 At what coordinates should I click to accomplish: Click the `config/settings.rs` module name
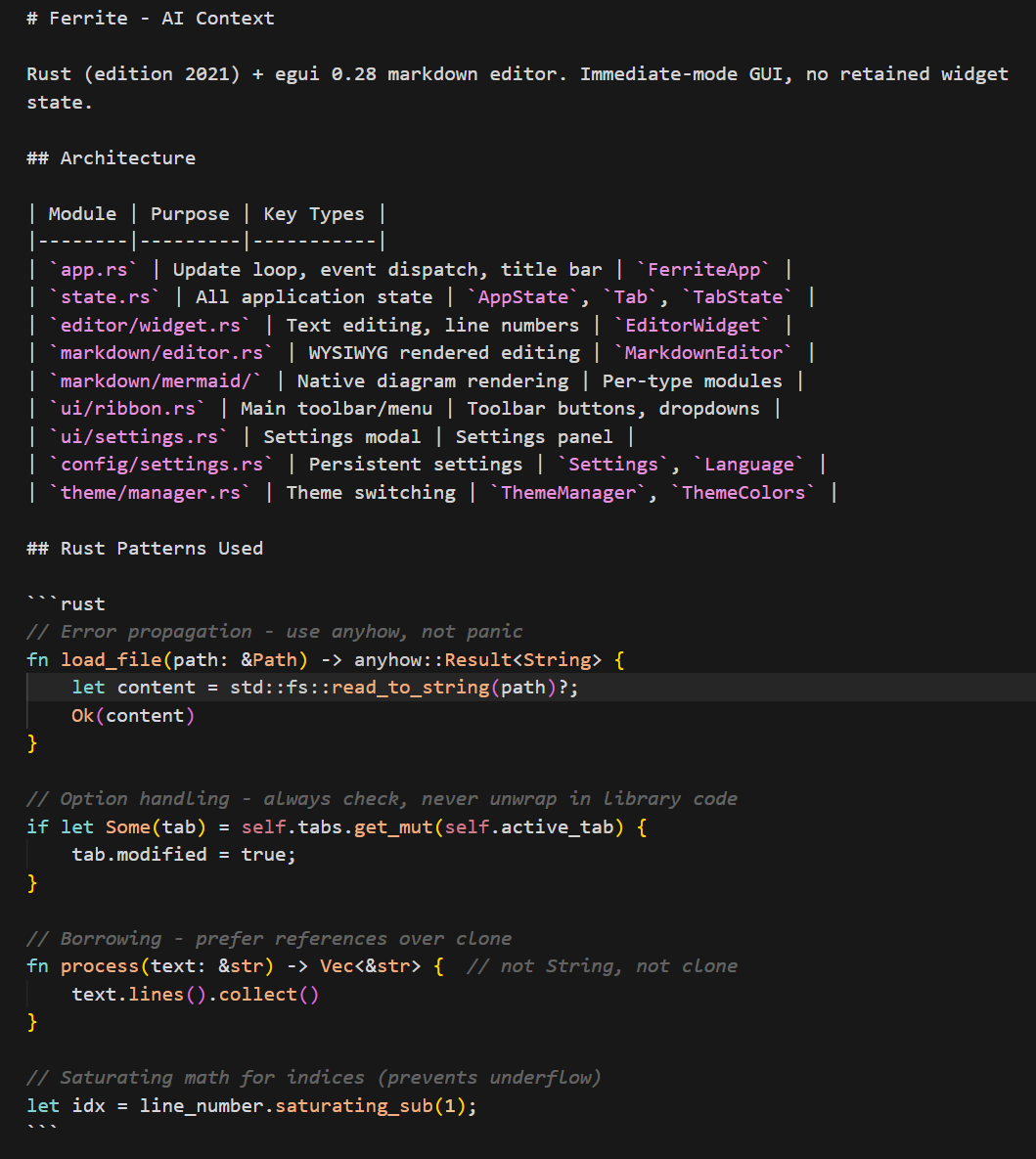[162, 464]
